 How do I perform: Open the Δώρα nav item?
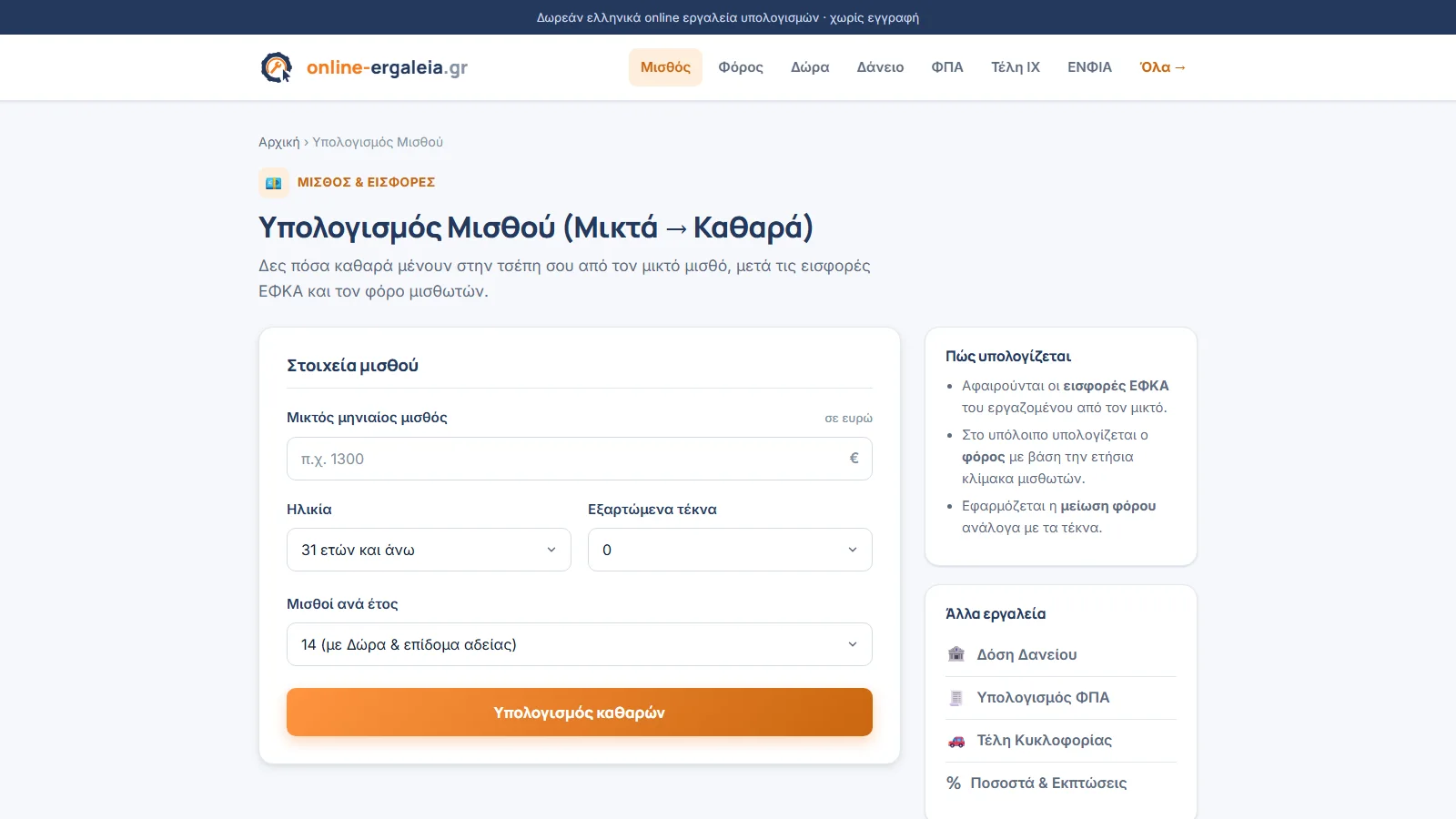pos(810,67)
